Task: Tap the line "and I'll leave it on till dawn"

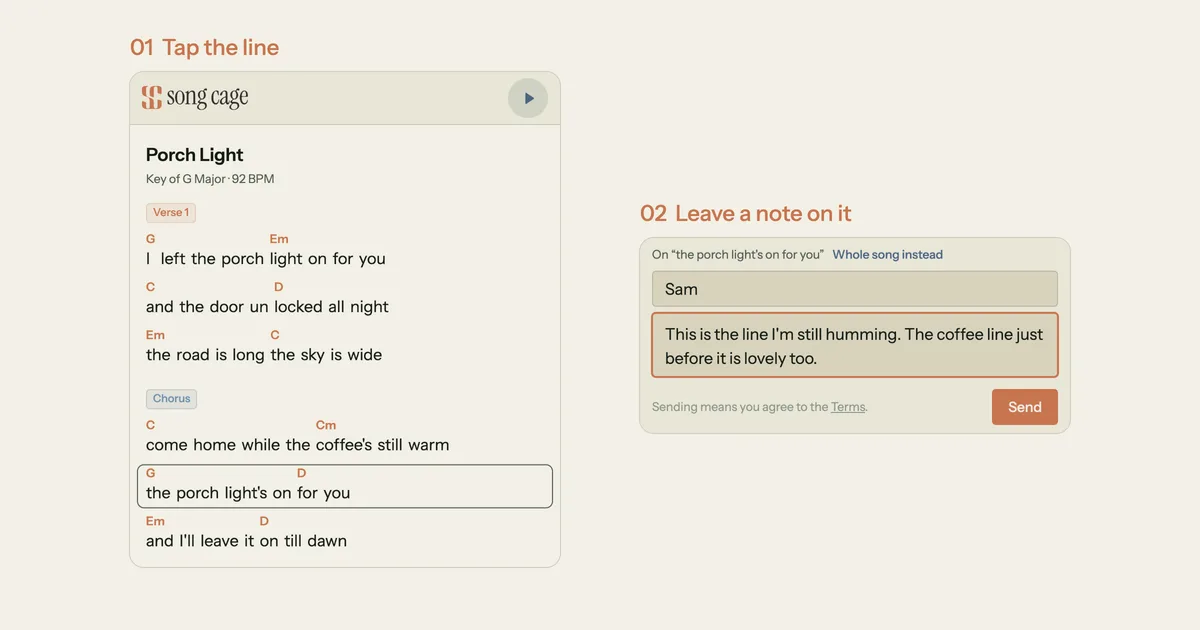Action: coord(246,540)
